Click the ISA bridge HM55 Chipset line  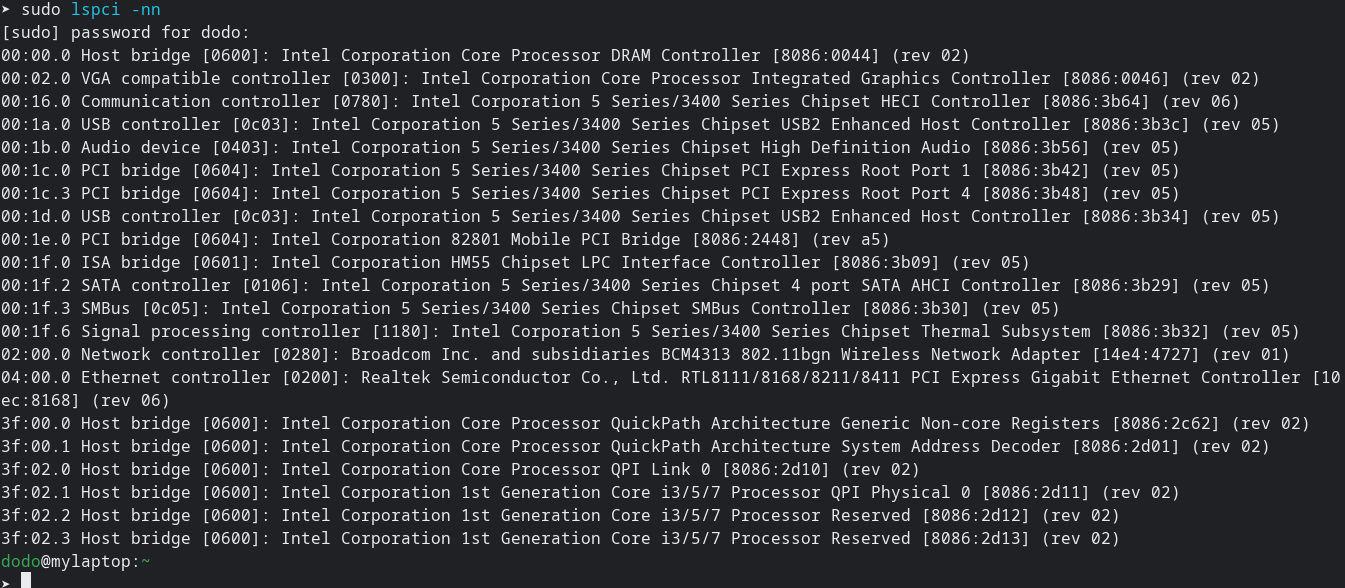(x=515, y=262)
